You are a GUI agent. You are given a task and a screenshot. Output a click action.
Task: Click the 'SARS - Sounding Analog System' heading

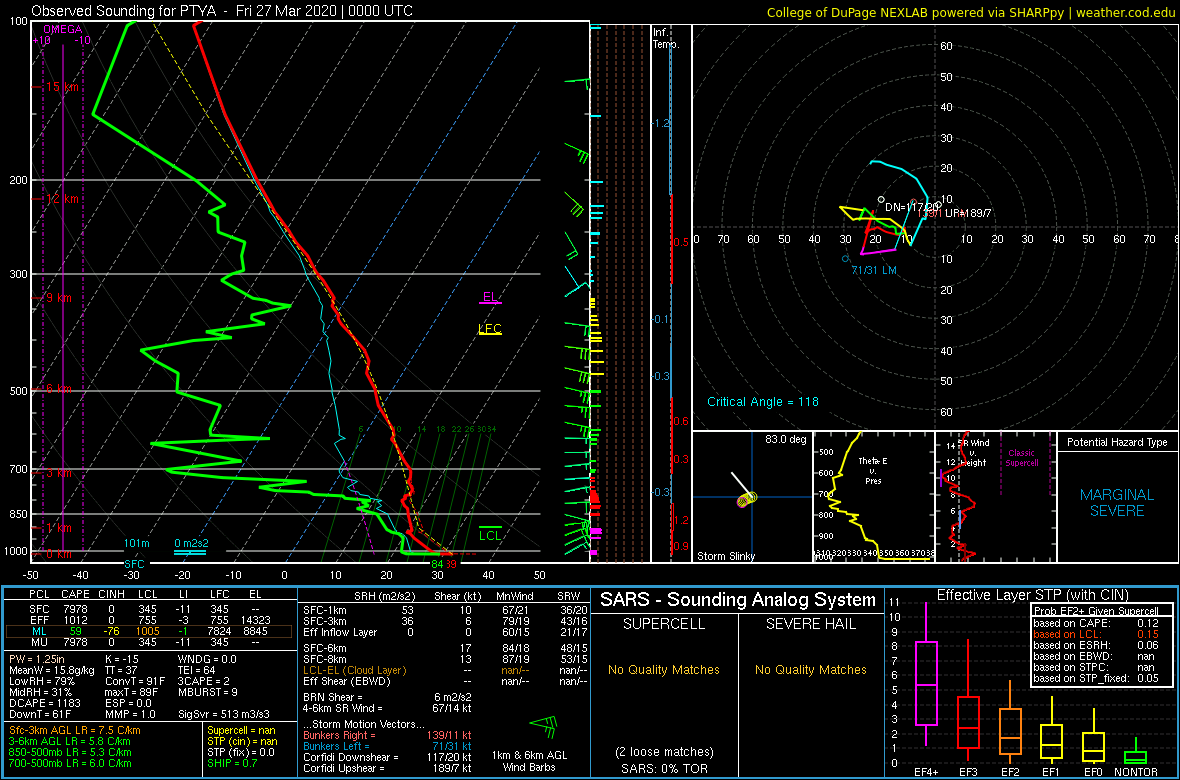pos(738,600)
